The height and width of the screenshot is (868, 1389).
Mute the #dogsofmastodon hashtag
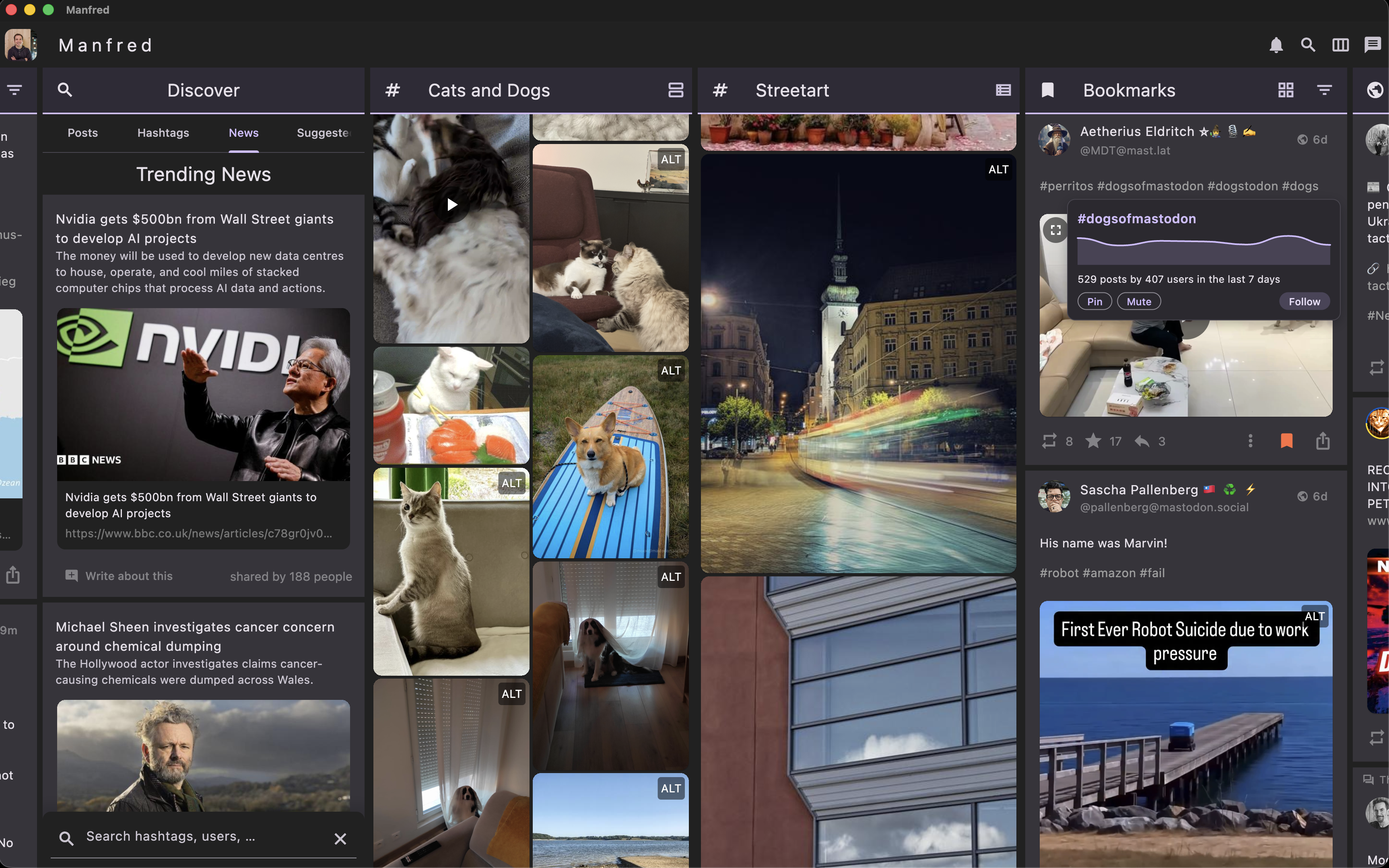click(1139, 302)
